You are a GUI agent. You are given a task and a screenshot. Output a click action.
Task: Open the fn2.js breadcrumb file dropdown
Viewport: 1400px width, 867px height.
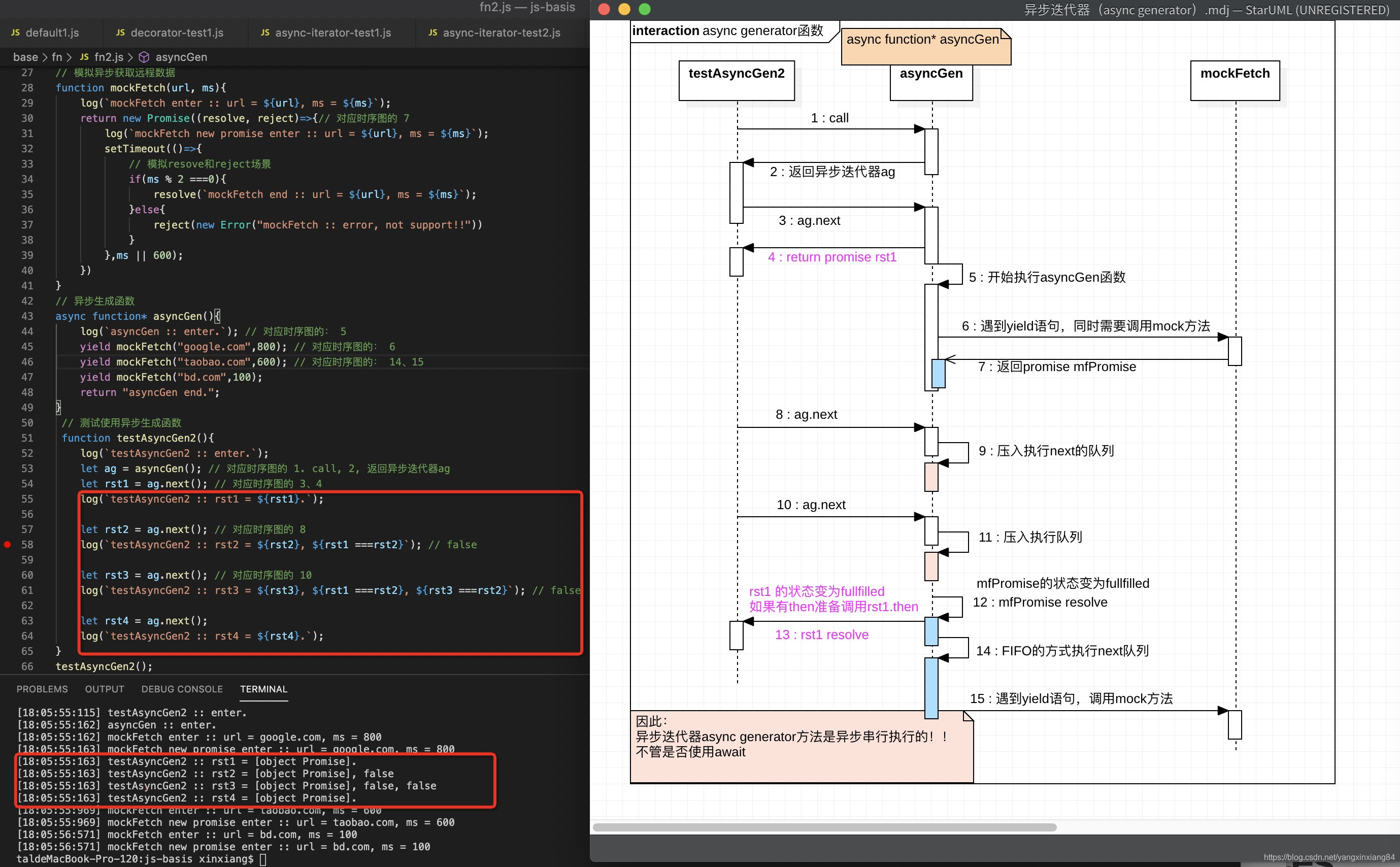[x=109, y=57]
